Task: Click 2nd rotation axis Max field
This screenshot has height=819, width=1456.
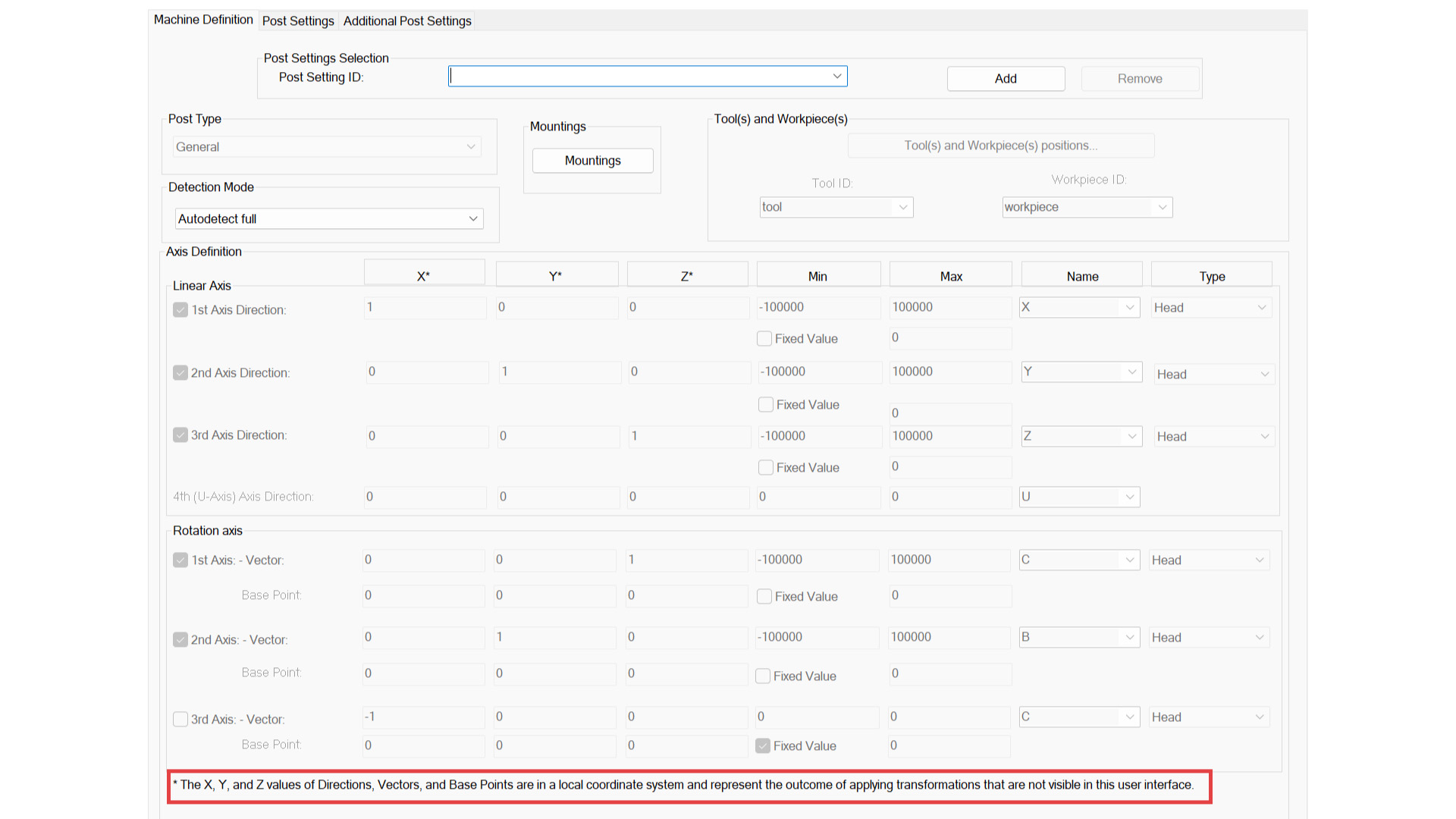Action: (949, 637)
